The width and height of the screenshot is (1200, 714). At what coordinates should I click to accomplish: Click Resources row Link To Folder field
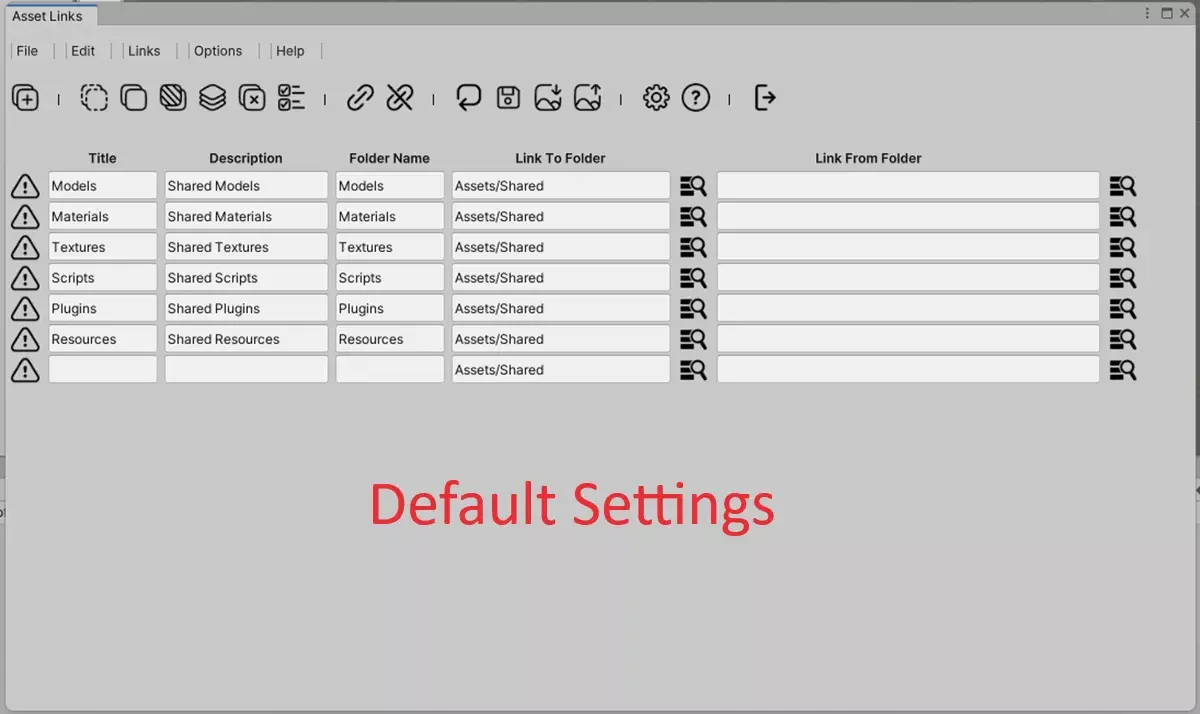click(561, 339)
